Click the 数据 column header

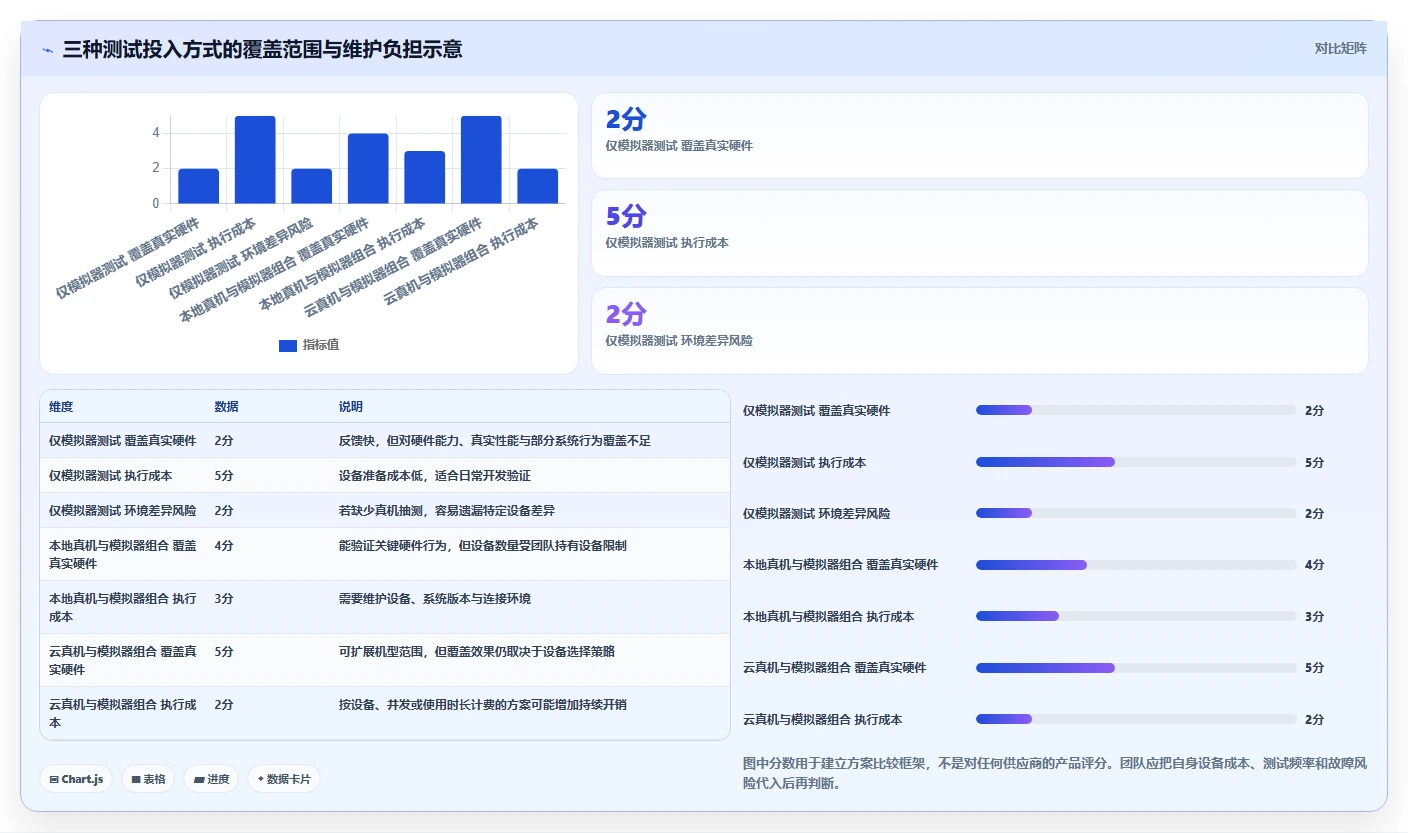(226, 407)
